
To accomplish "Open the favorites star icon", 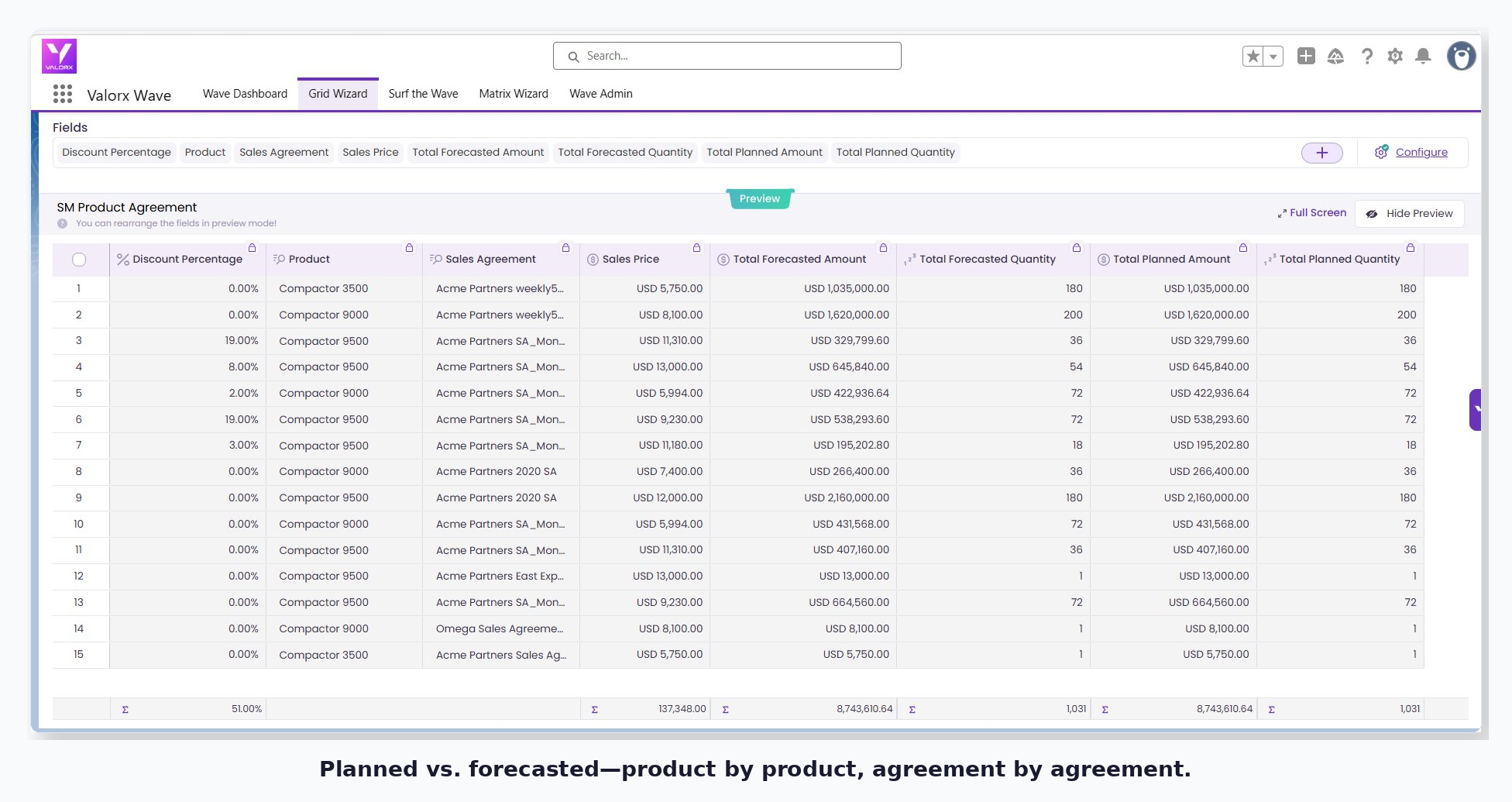I will coord(1253,56).
